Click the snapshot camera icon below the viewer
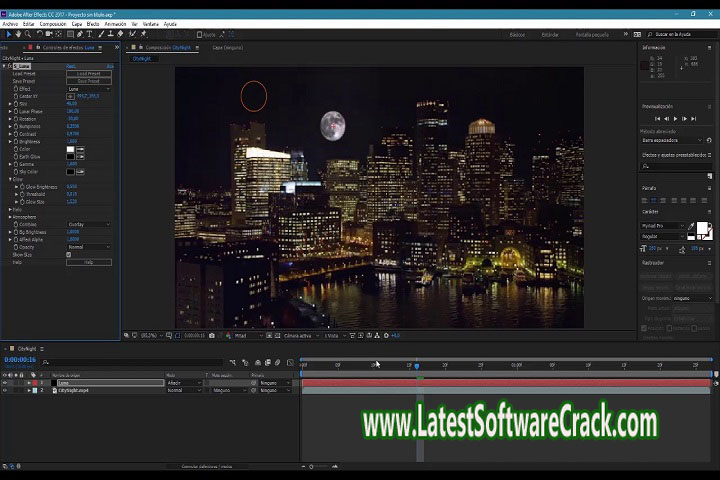This screenshot has height=480, width=720. (x=211, y=335)
